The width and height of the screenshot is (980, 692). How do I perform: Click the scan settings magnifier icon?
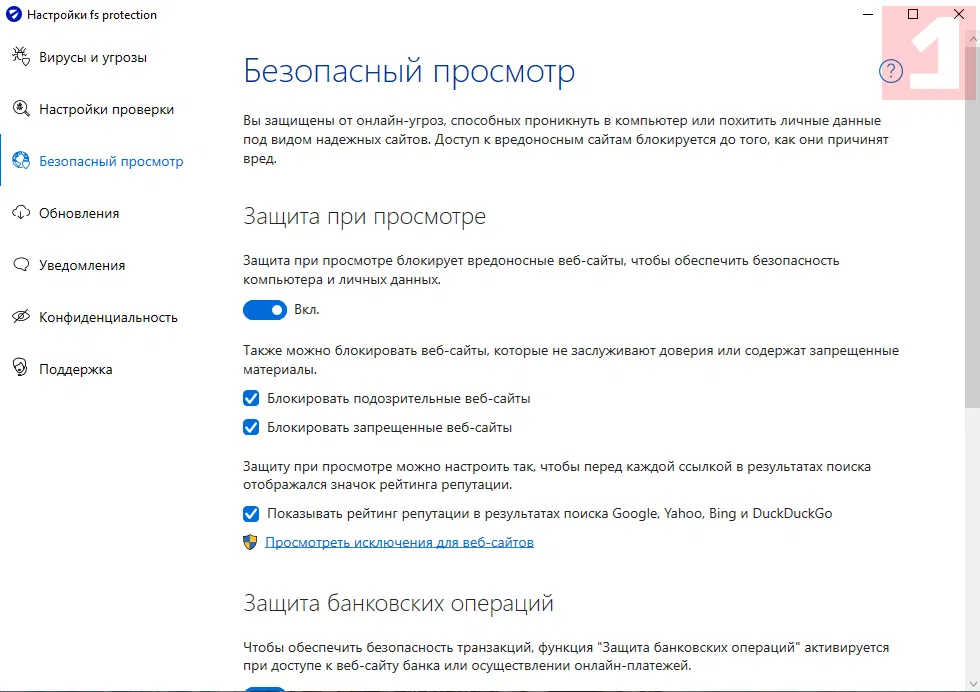click(21, 109)
